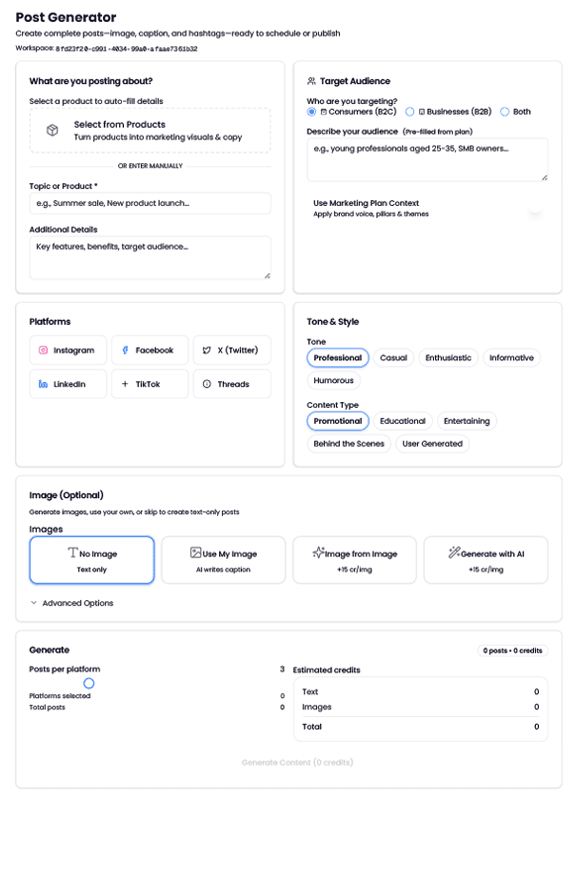Enable the Use Marketing Plan Context toggle
This screenshot has height=875, width=579.
536,212
